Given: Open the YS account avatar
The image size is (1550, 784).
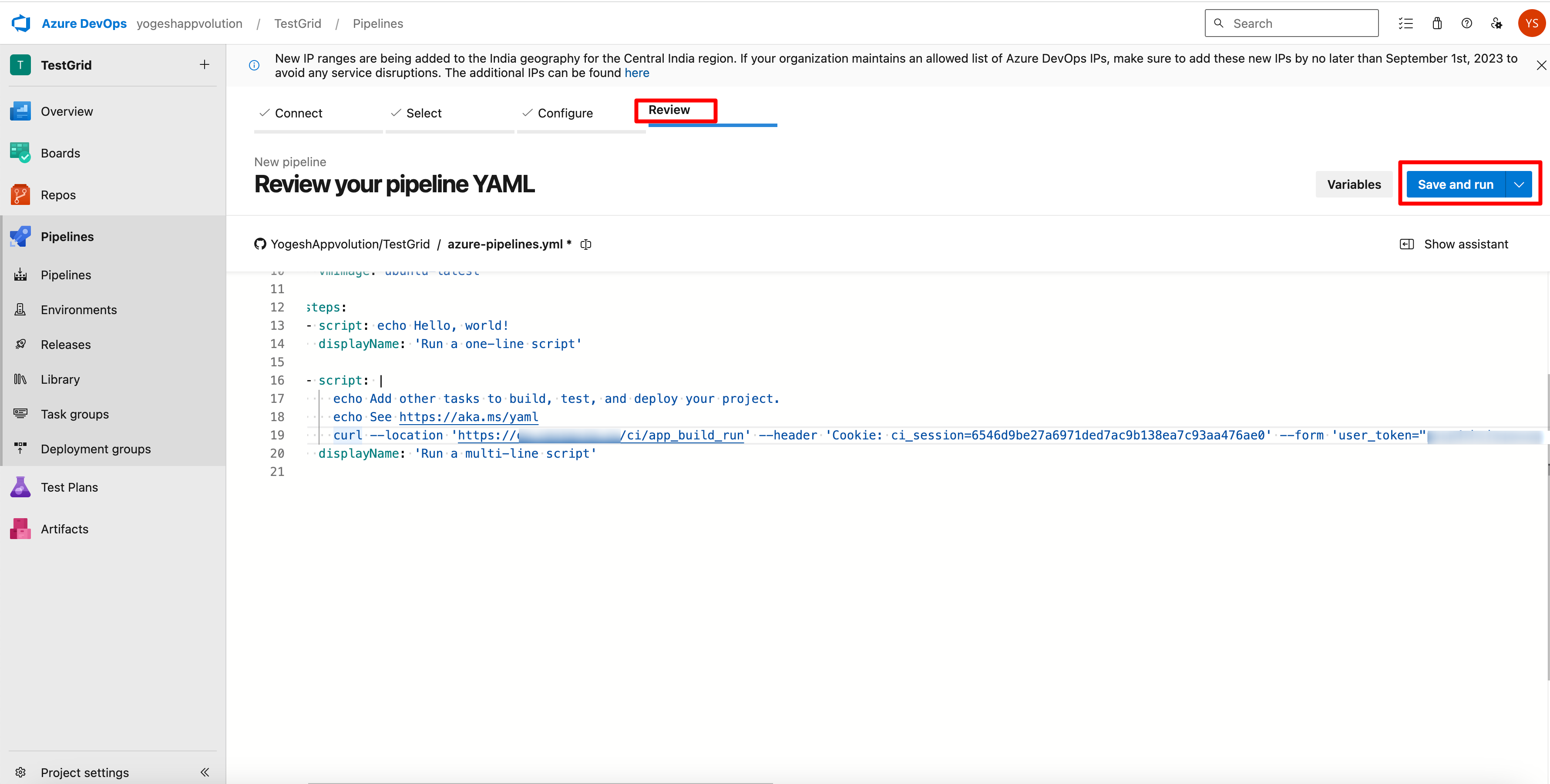Looking at the screenshot, I should pyautogui.click(x=1531, y=23).
